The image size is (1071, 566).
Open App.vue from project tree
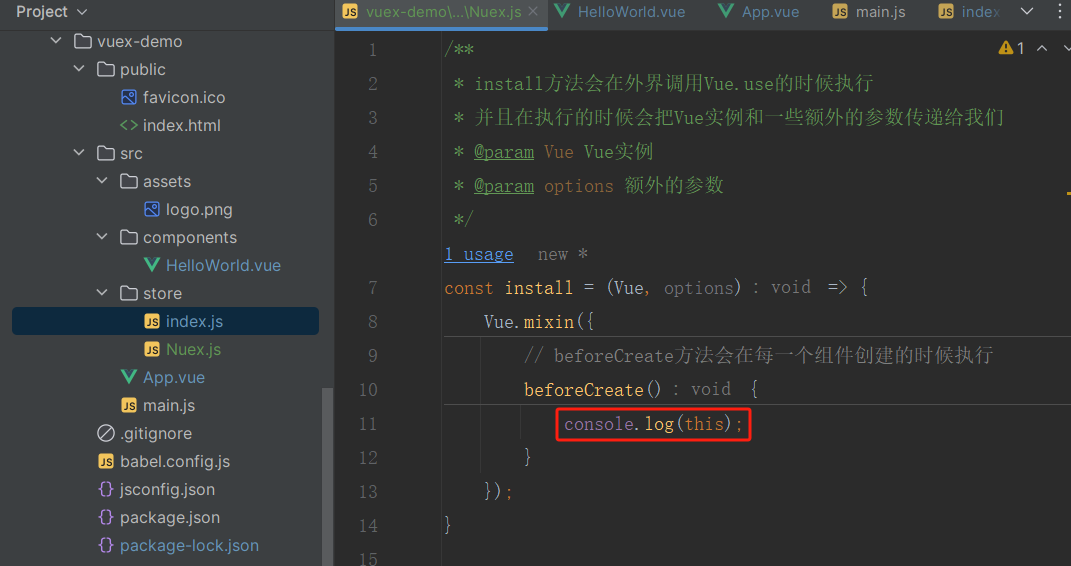[173, 378]
